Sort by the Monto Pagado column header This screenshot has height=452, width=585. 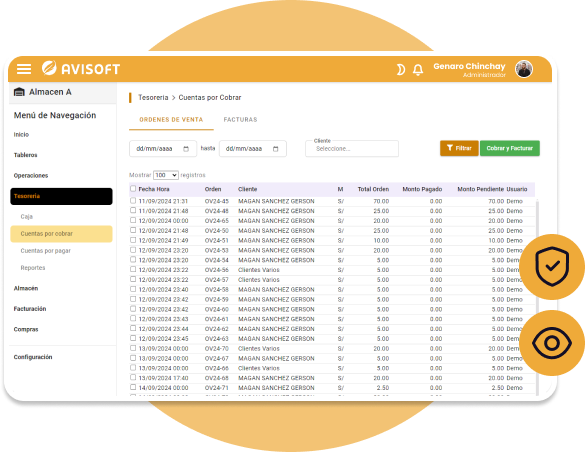pyautogui.click(x=422, y=189)
